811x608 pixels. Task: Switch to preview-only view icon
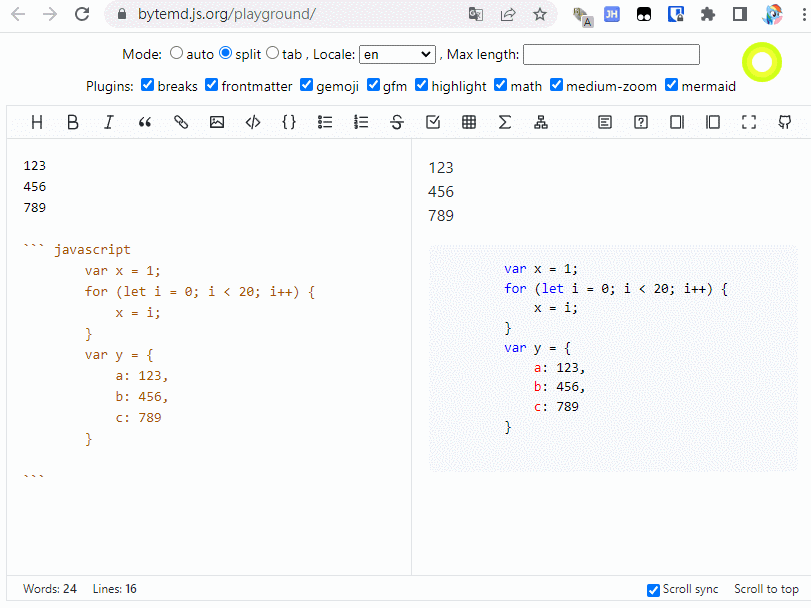[x=713, y=123]
